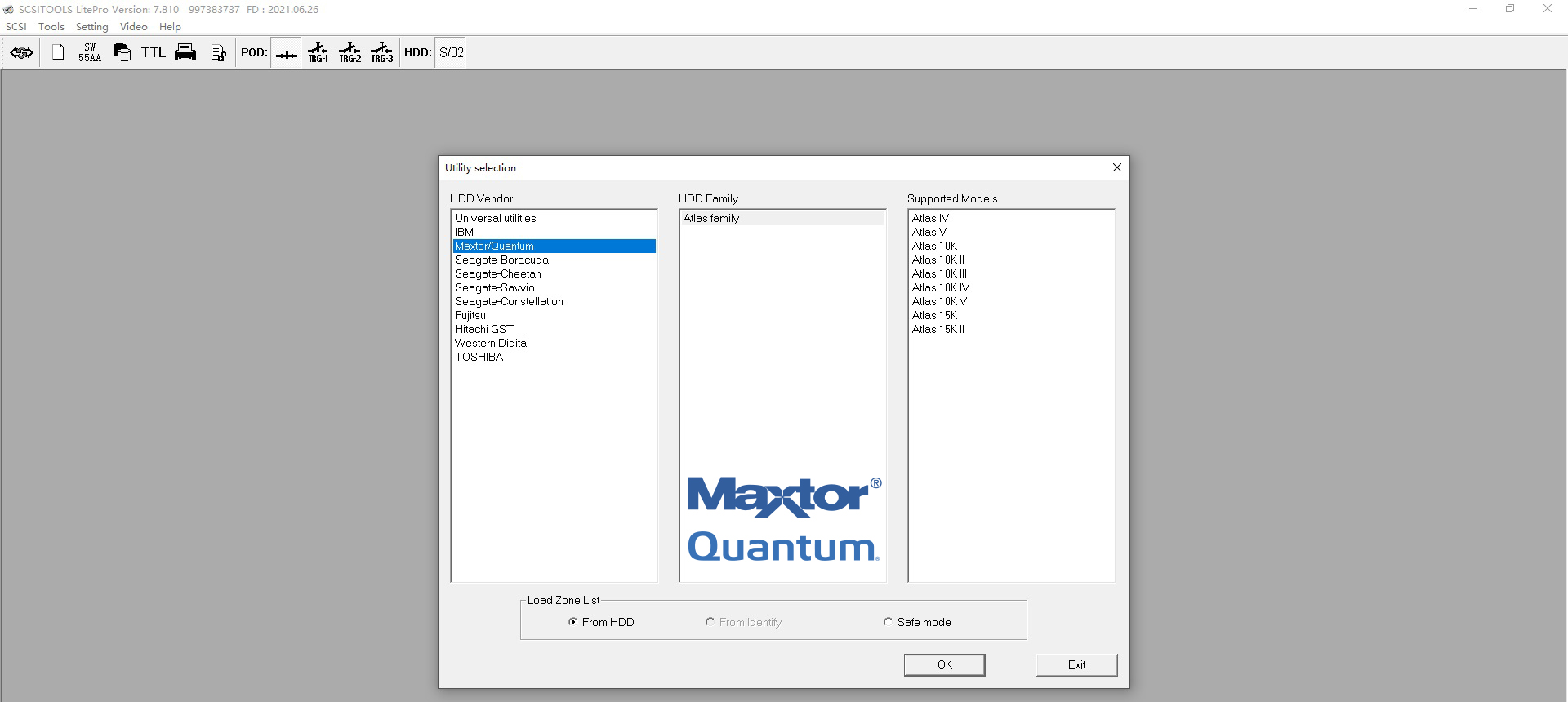Select TOSHIBA vendor

coord(554,357)
